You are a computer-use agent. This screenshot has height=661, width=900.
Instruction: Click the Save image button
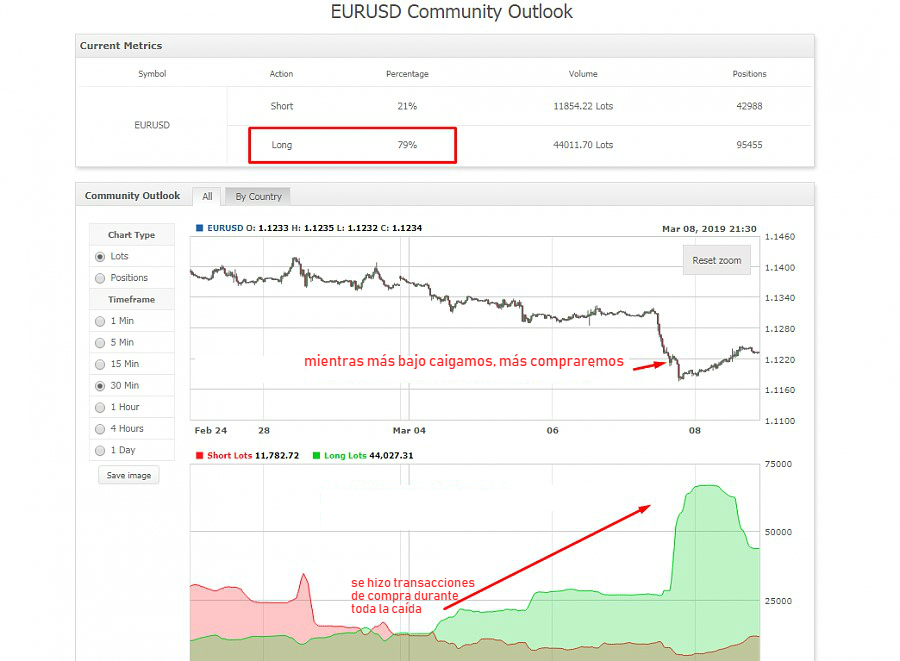128,475
